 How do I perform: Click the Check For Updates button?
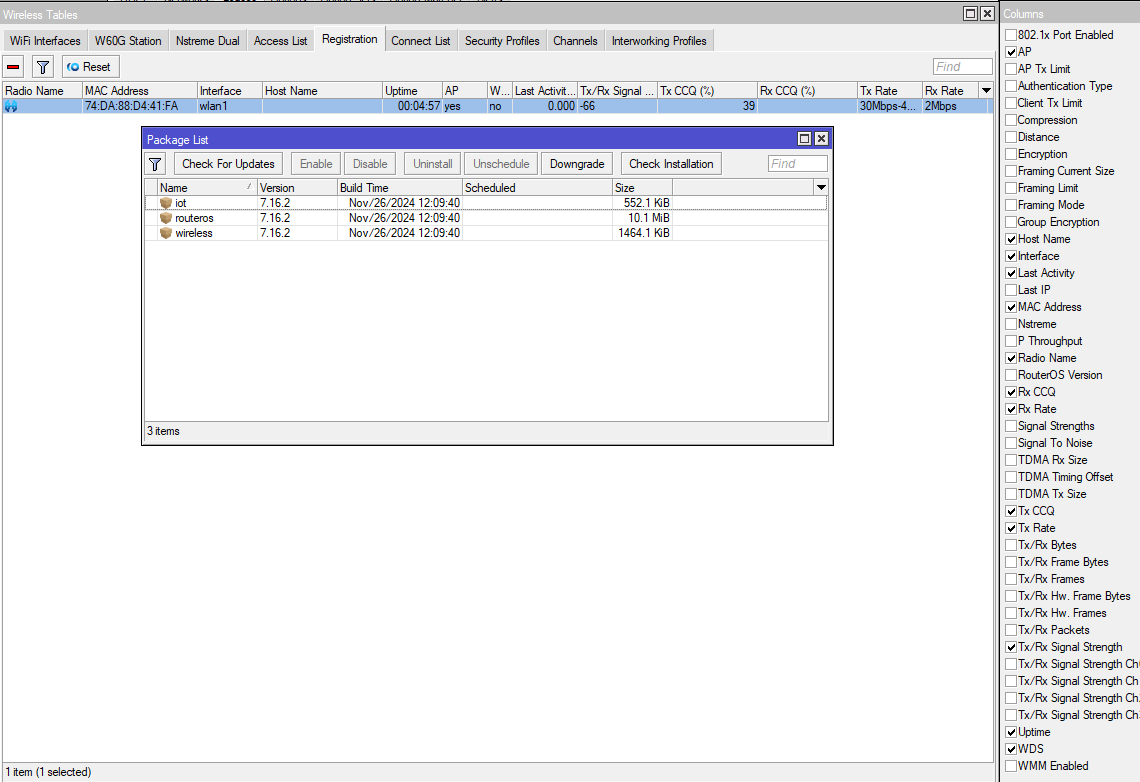[228, 164]
